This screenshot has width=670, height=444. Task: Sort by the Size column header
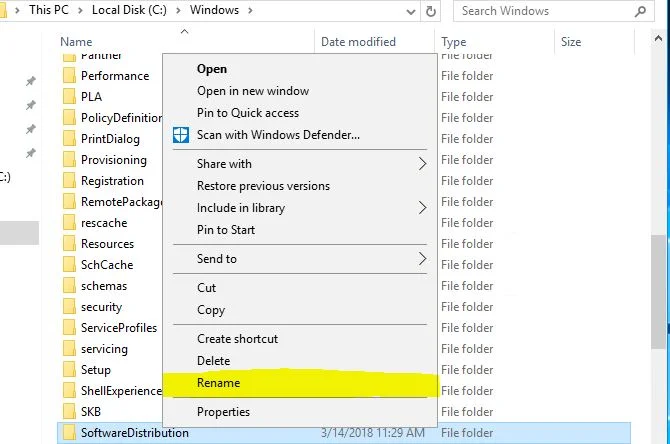point(571,42)
